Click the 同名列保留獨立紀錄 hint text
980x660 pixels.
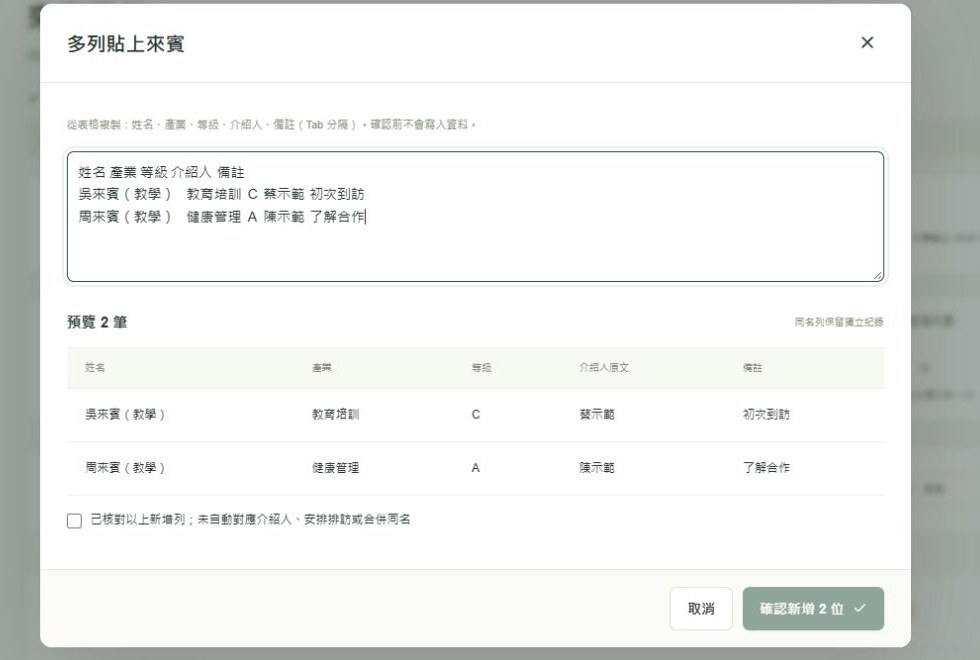(x=839, y=322)
